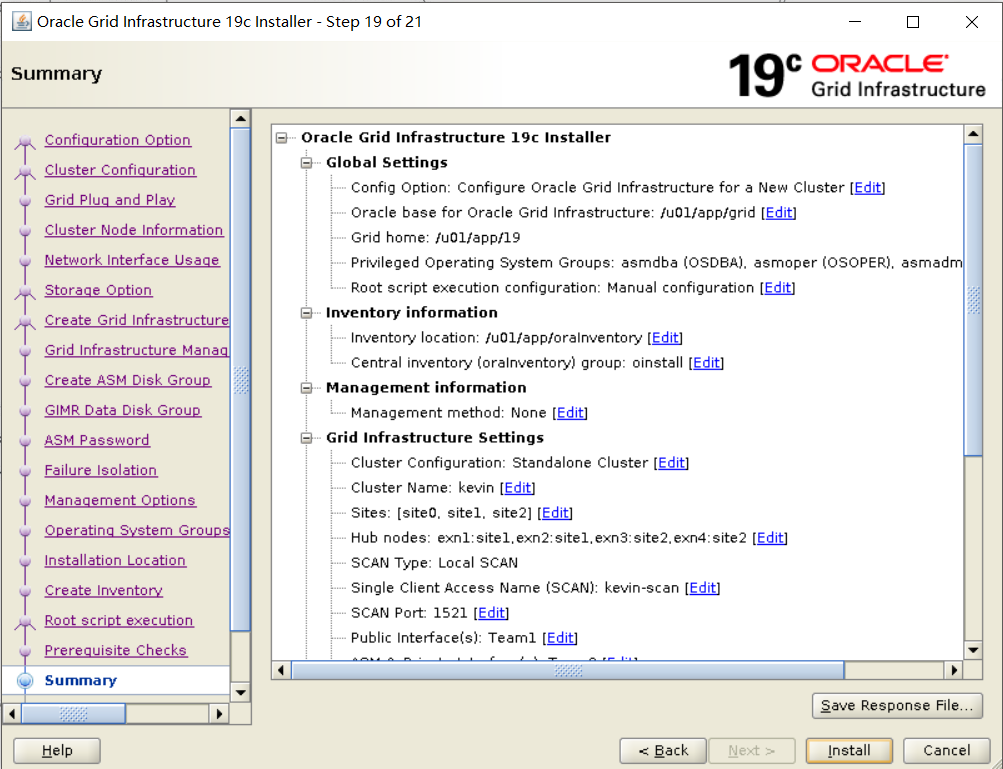
Task: Edit the Cluster Name kevin
Action: [517, 488]
